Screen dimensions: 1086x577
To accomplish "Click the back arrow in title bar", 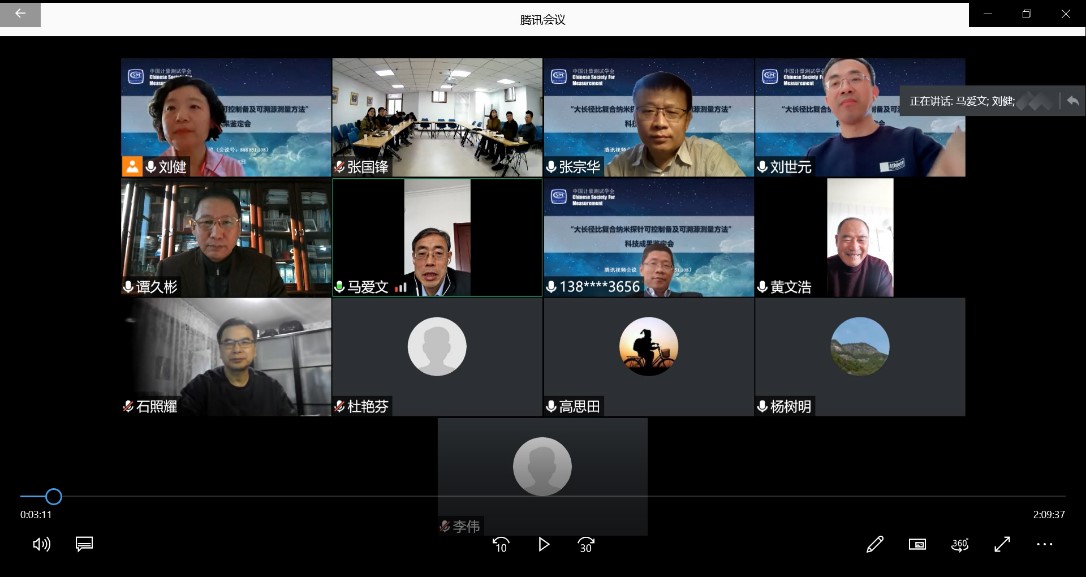I will pos(20,14).
